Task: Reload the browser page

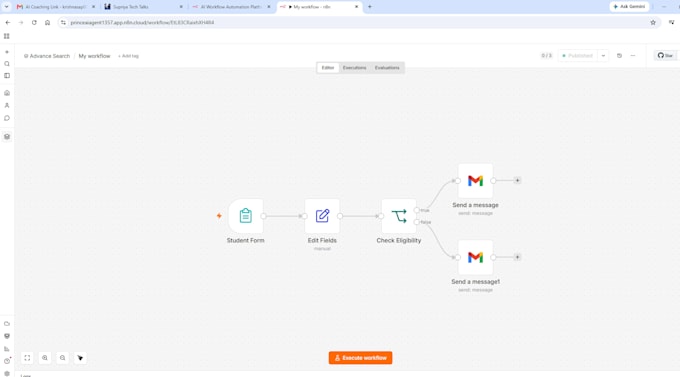Action: [34, 23]
